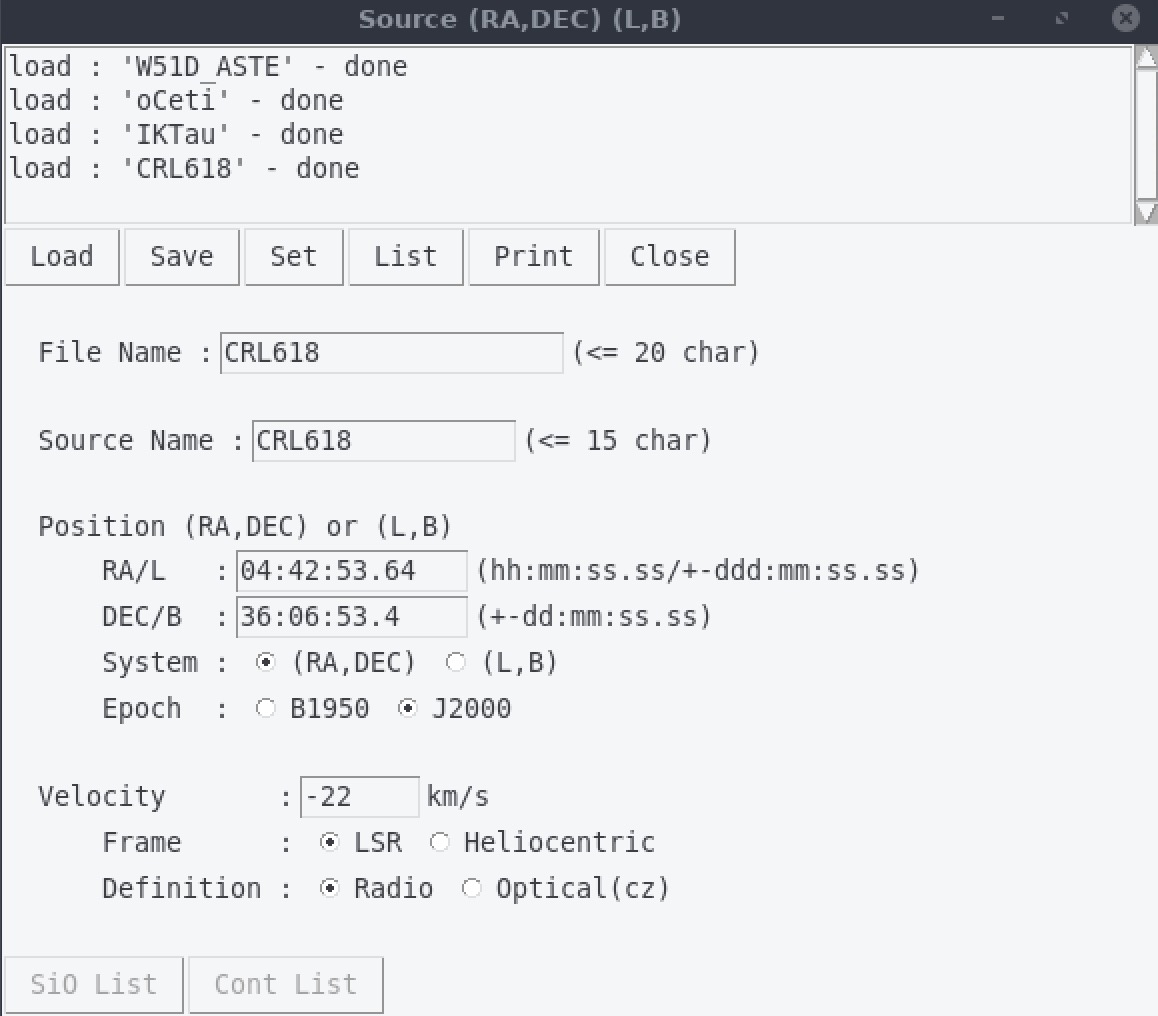Click the File Name input field
The width and height of the screenshot is (1158, 1016).
tap(391, 353)
